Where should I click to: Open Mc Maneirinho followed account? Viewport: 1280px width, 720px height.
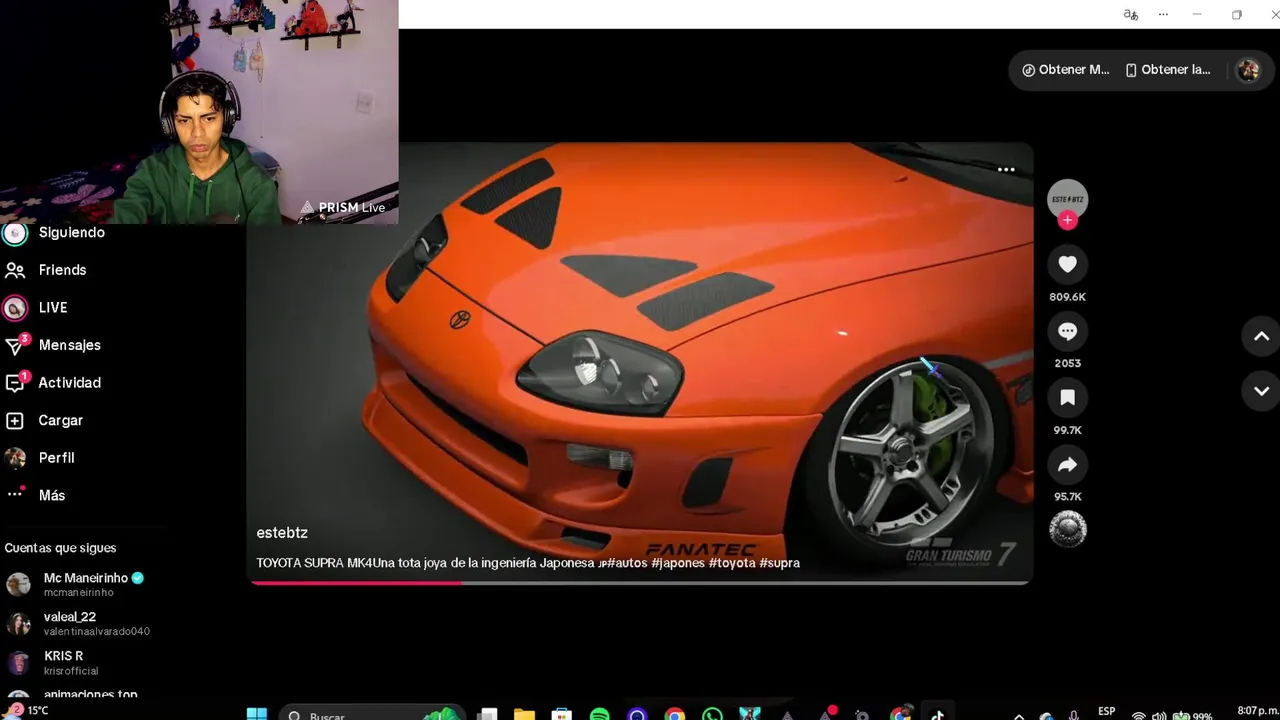[x=84, y=584]
